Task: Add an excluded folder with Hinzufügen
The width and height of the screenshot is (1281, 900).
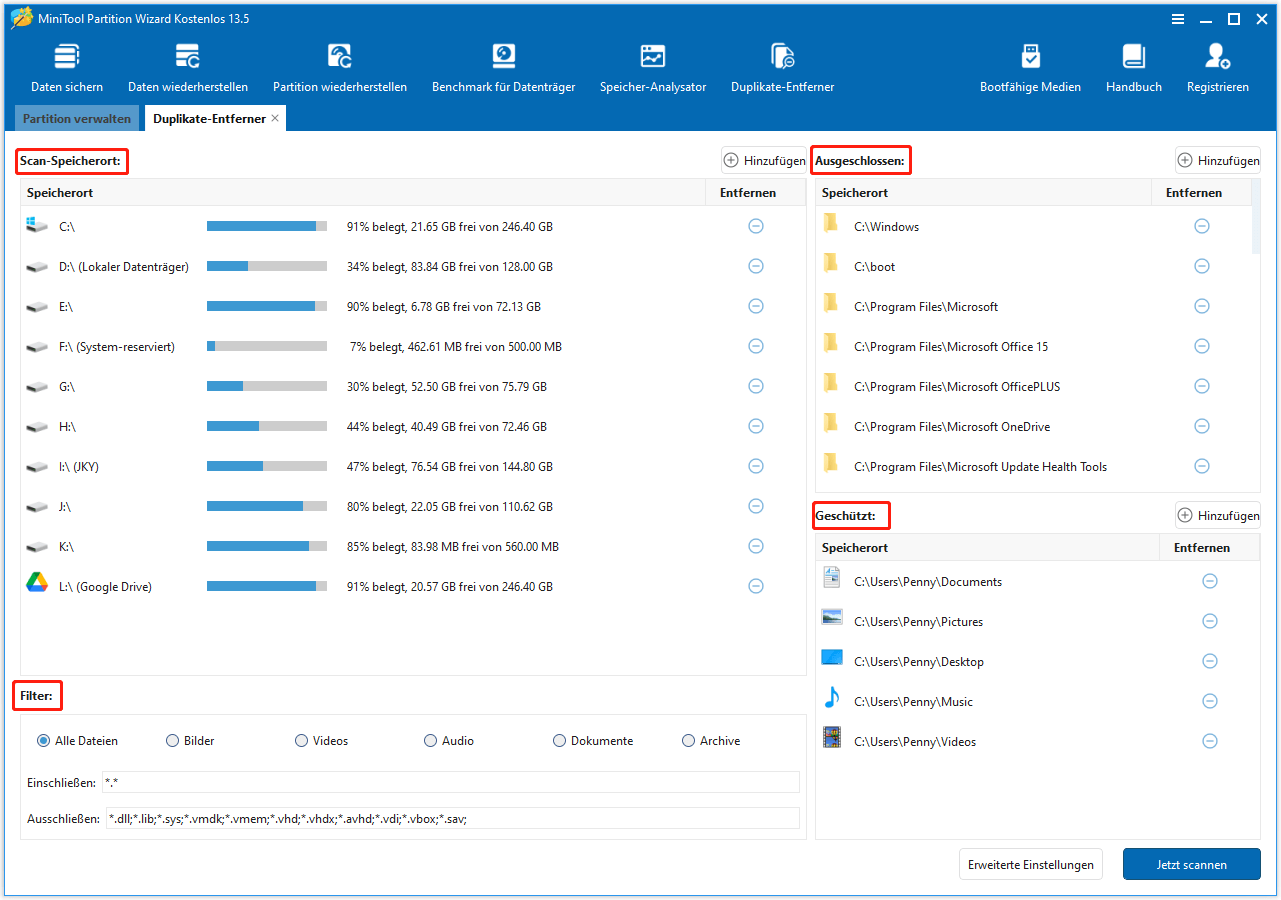Action: click(x=1217, y=160)
